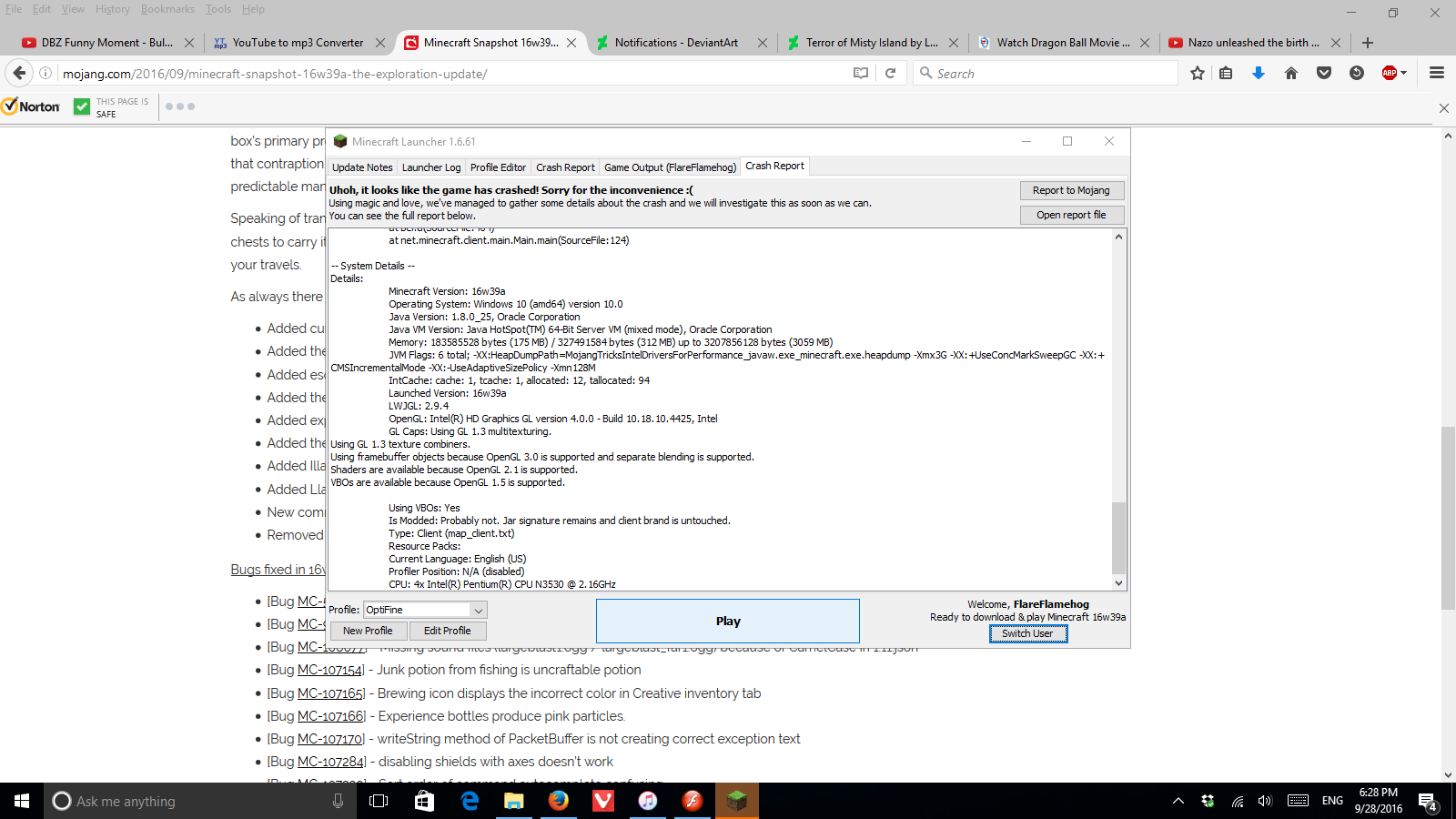Click the crash report vertical scrollbar thumb

pyautogui.click(x=1118, y=538)
